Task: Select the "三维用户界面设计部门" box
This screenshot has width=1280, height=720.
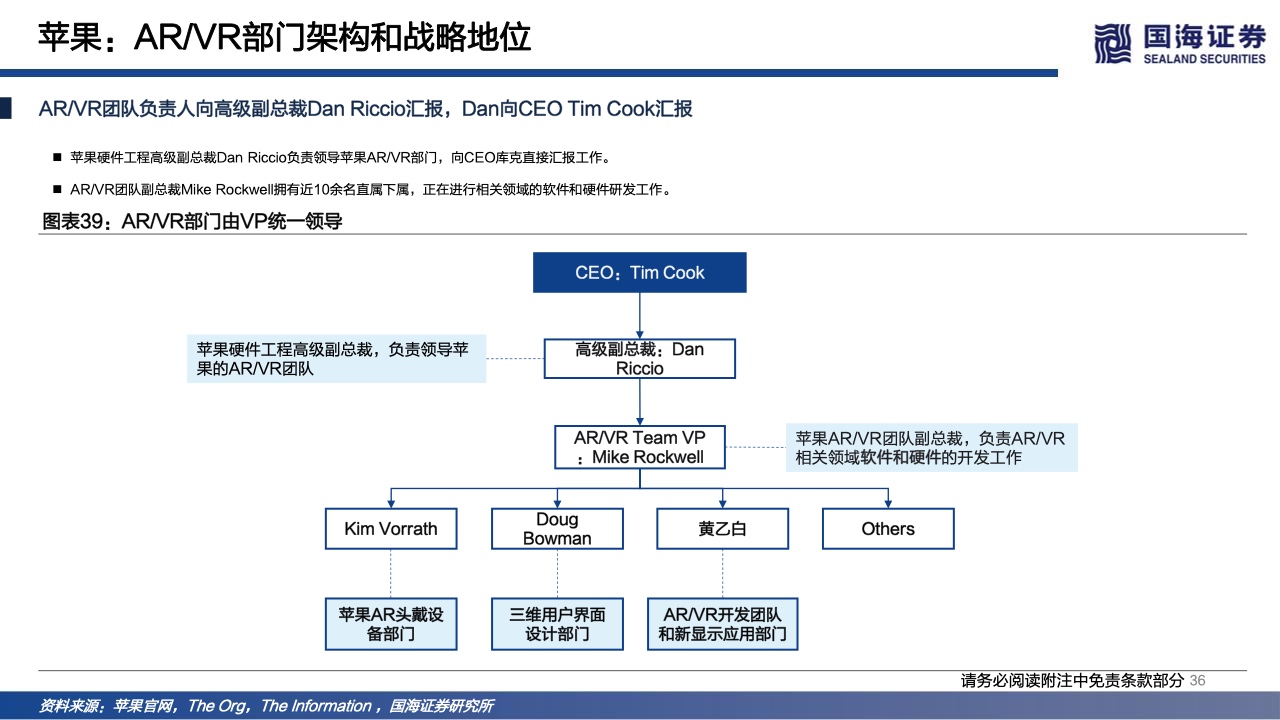Action: click(x=557, y=624)
